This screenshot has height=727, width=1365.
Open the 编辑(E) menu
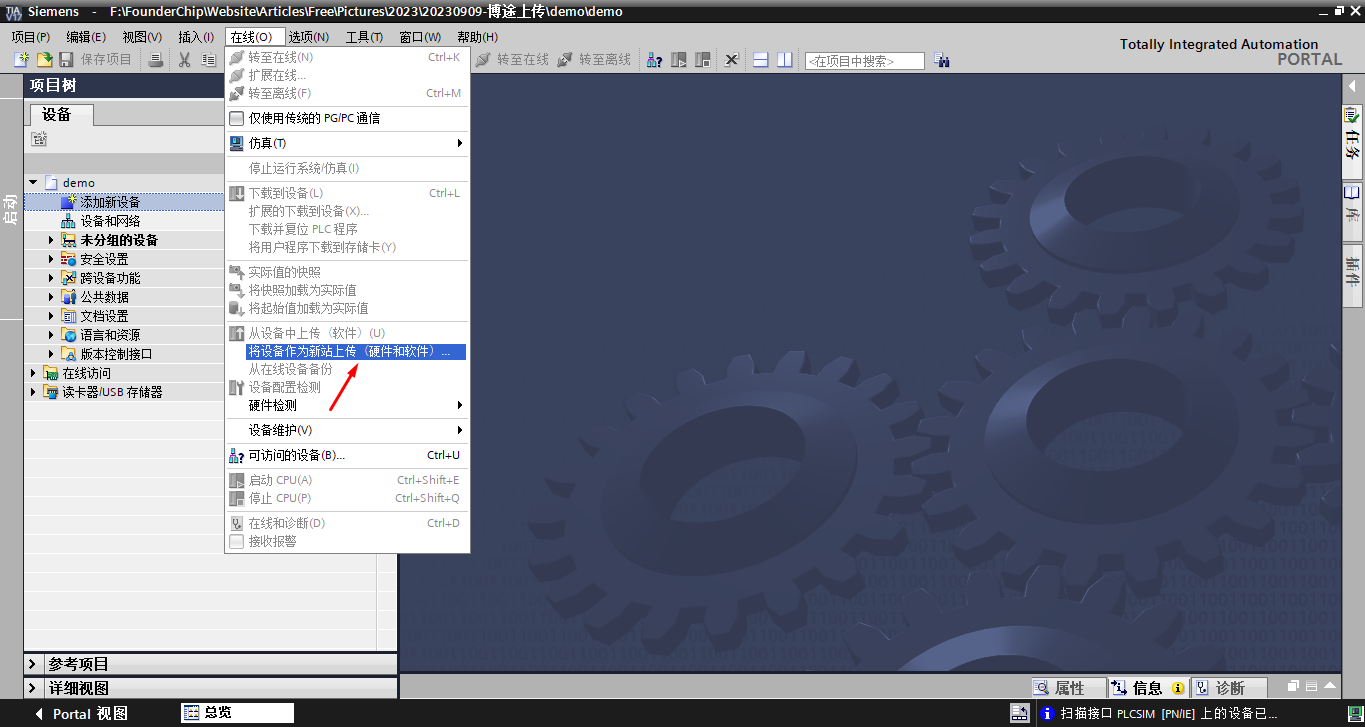[86, 37]
